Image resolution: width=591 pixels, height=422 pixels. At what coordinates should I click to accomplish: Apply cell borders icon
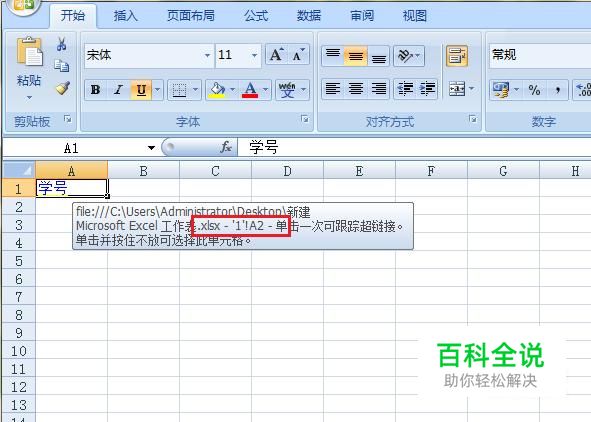click(179, 90)
